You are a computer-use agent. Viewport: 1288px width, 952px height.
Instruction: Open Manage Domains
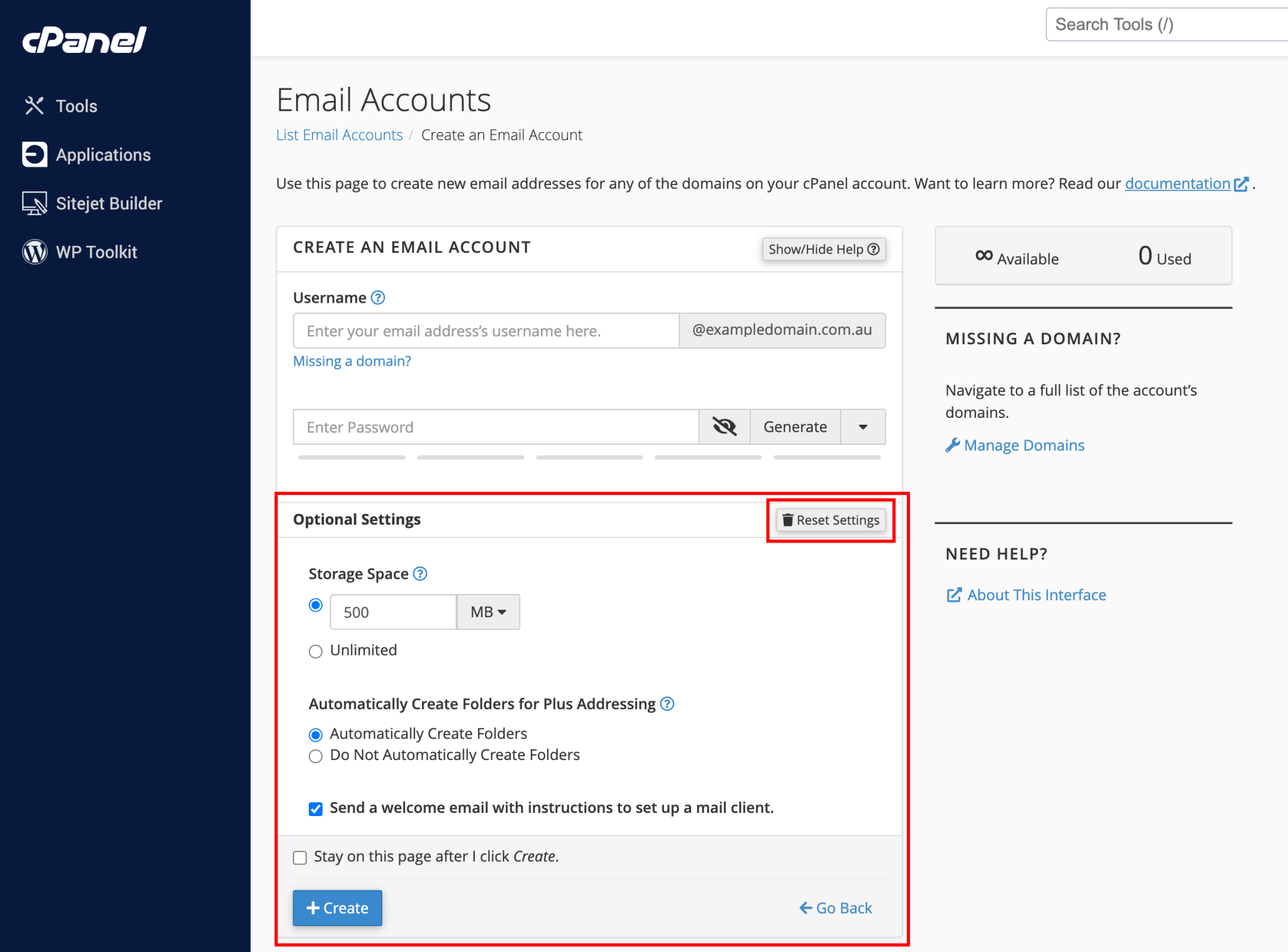click(1023, 445)
